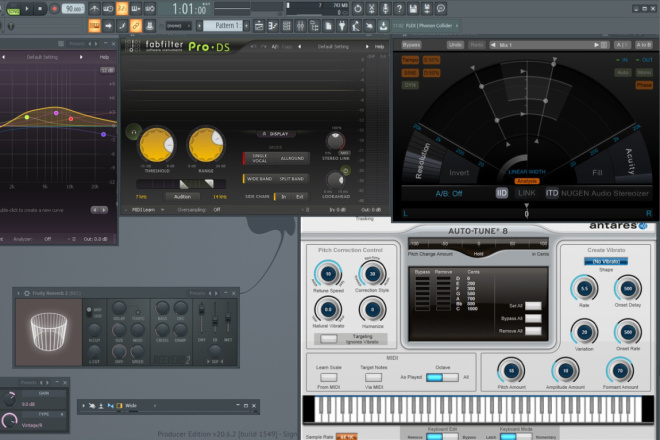Toggle the orange typing keyboard to piano icon
660x440 pixels.
click(x=94, y=26)
